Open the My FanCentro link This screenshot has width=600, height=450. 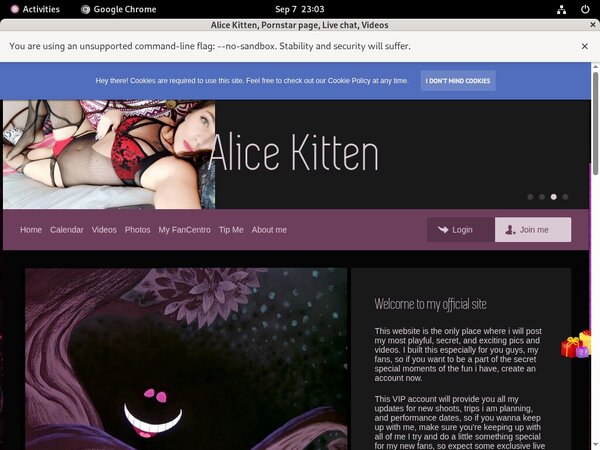(x=185, y=230)
